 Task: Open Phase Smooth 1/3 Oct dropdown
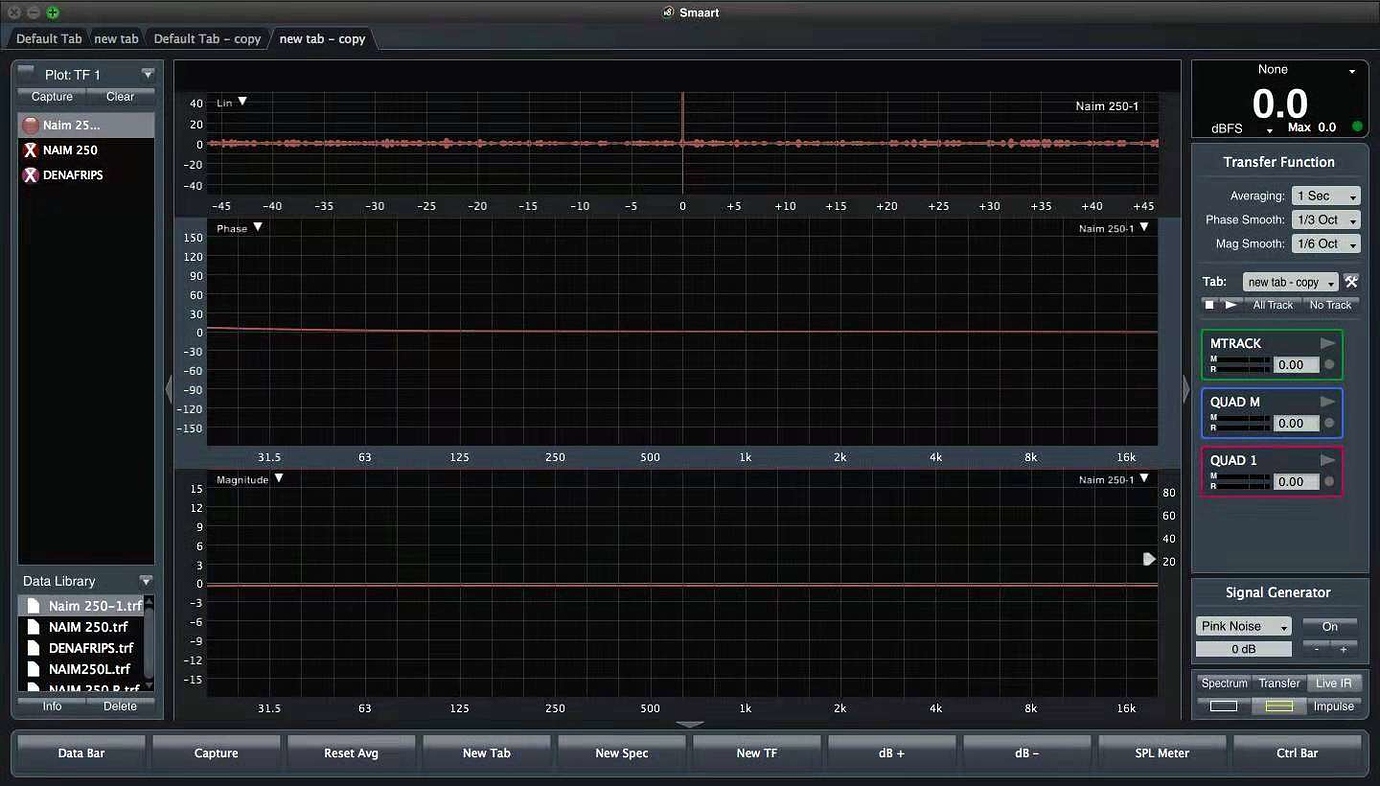coord(1326,220)
